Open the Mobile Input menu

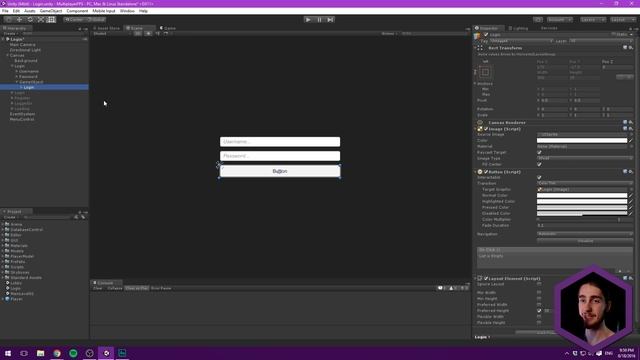[x=104, y=11]
